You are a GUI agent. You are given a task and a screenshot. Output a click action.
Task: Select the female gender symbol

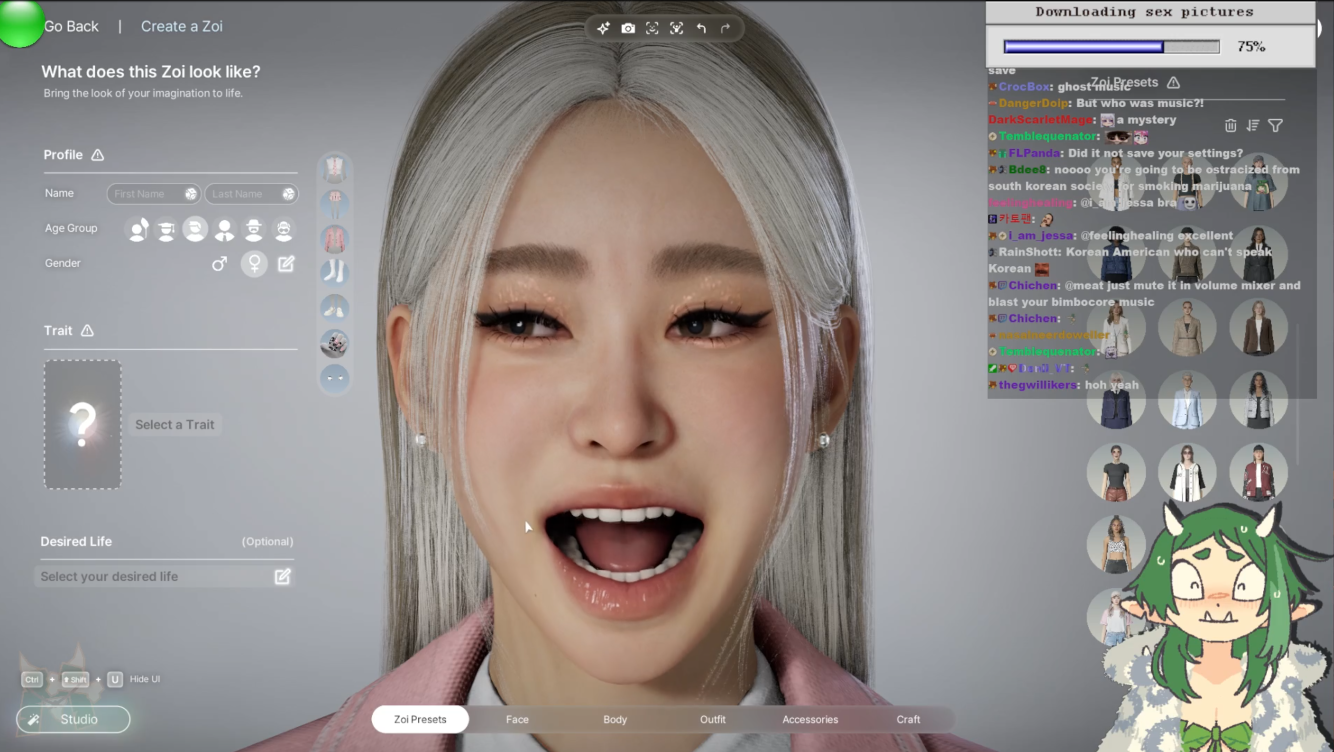pyautogui.click(x=254, y=264)
